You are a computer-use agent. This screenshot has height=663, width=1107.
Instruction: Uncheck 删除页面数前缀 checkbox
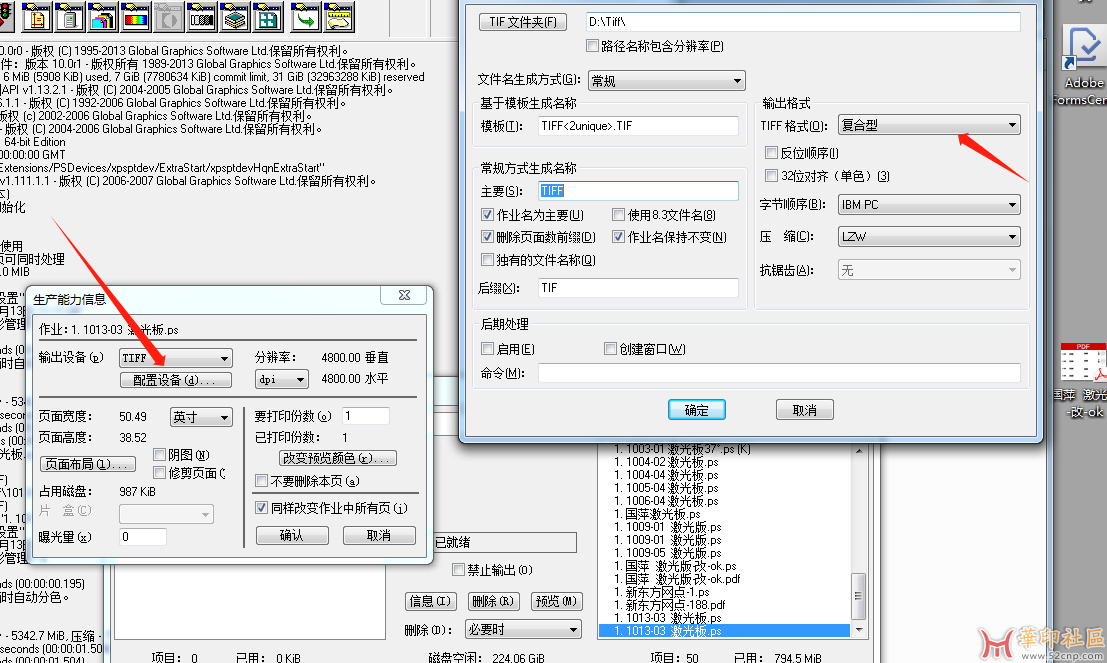click(x=488, y=237)
